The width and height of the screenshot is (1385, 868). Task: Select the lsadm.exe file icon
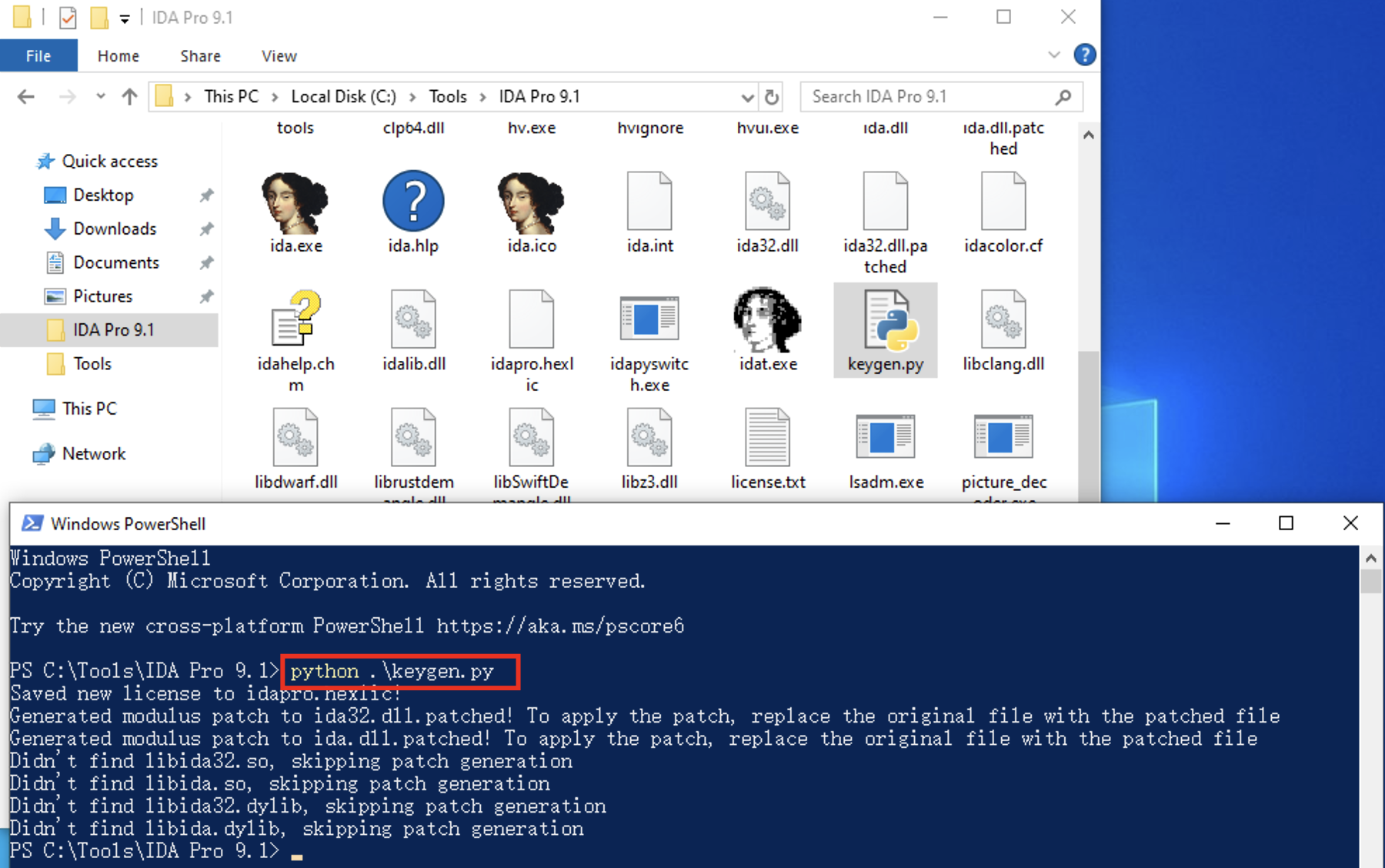[886, 436]
